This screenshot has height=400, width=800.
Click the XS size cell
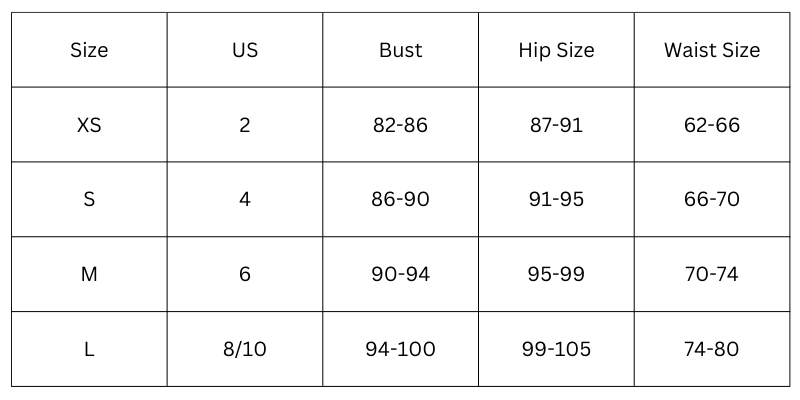pos(89,125)
